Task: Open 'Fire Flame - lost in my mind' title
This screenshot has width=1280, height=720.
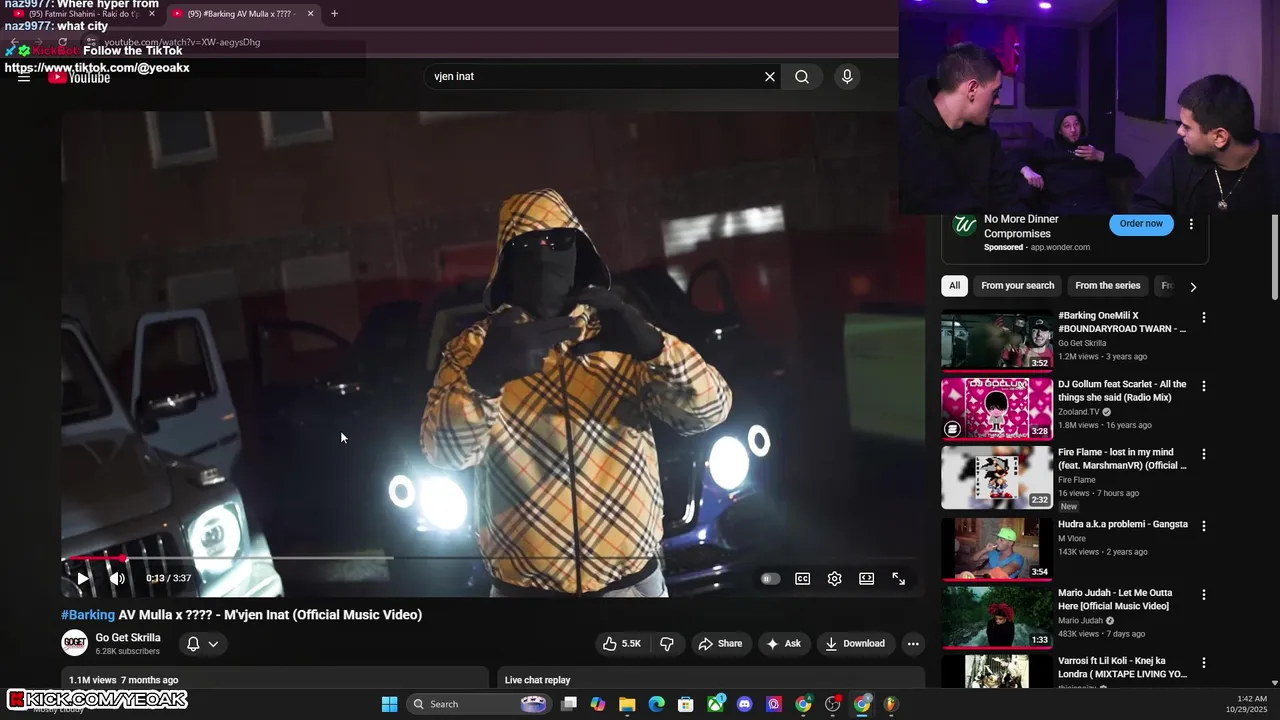Action: click(x=1122, y=459)
